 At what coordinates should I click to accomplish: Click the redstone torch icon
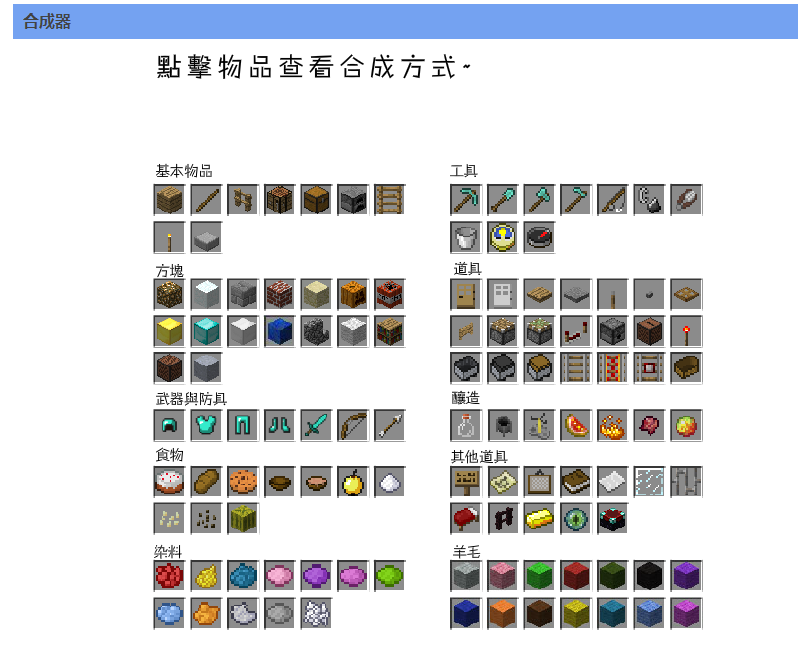[x=686, y=331]
